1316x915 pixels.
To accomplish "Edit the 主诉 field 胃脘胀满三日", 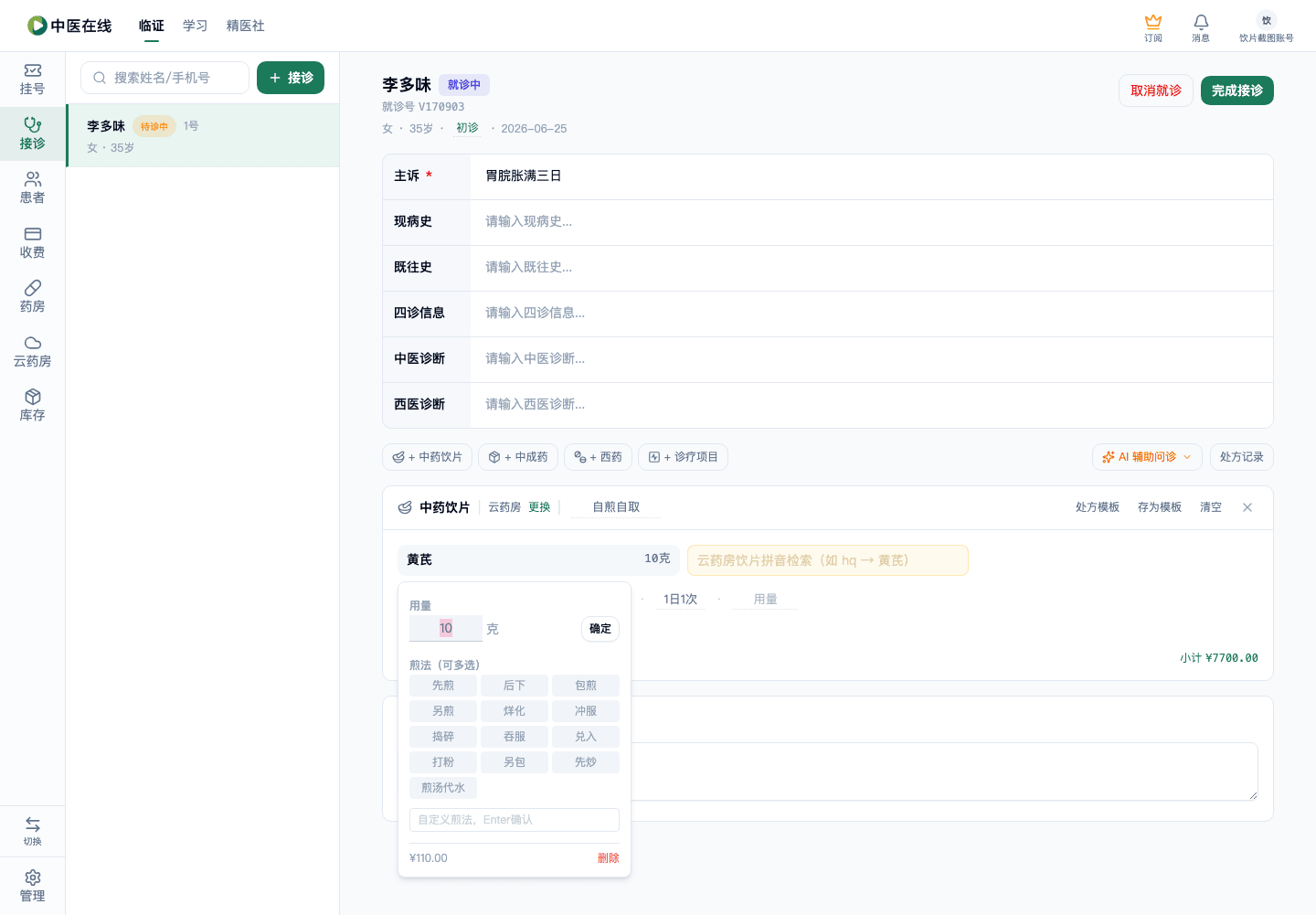I will point(871,176).
